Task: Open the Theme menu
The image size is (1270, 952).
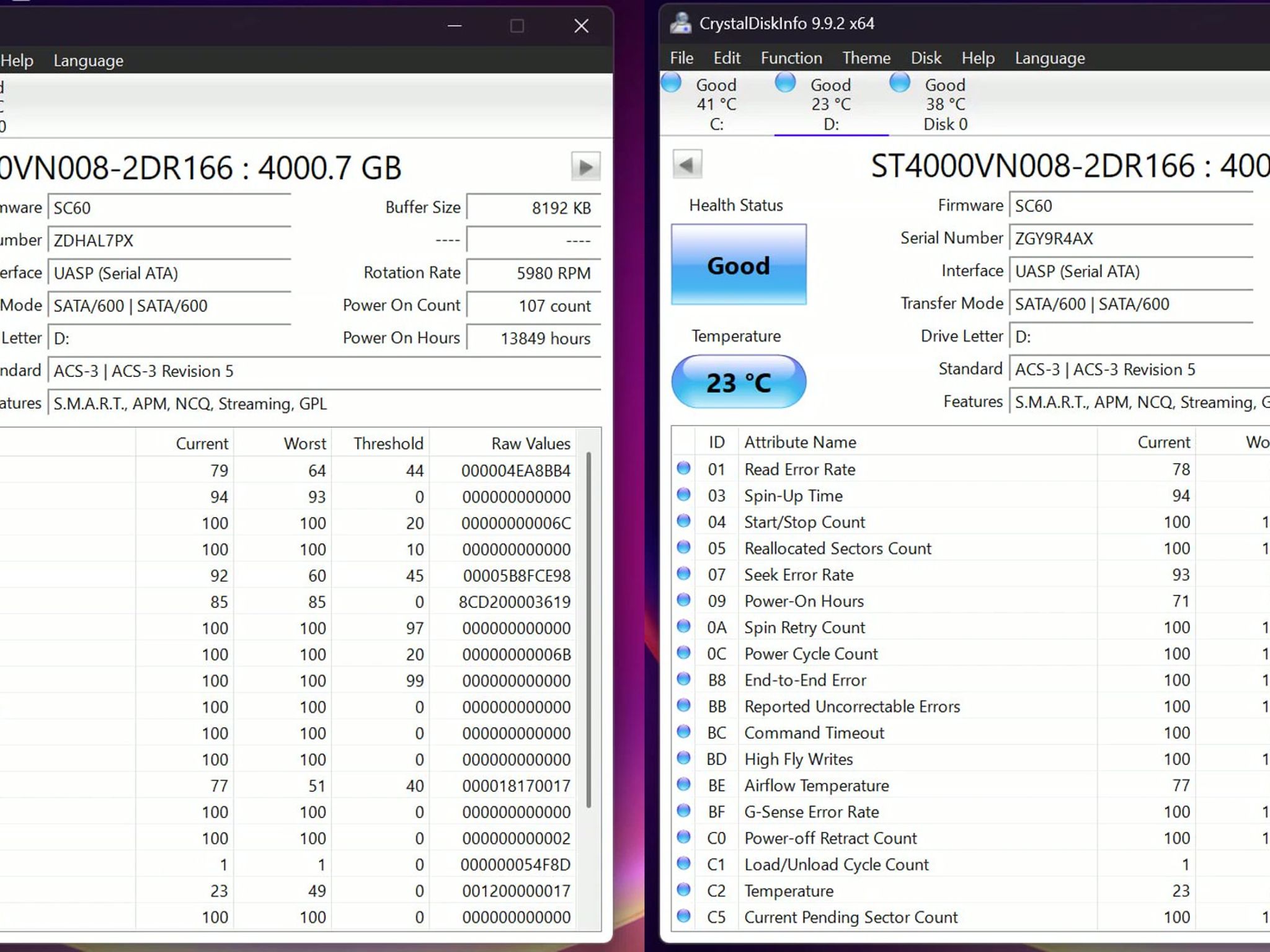Action: click(866, 58)
